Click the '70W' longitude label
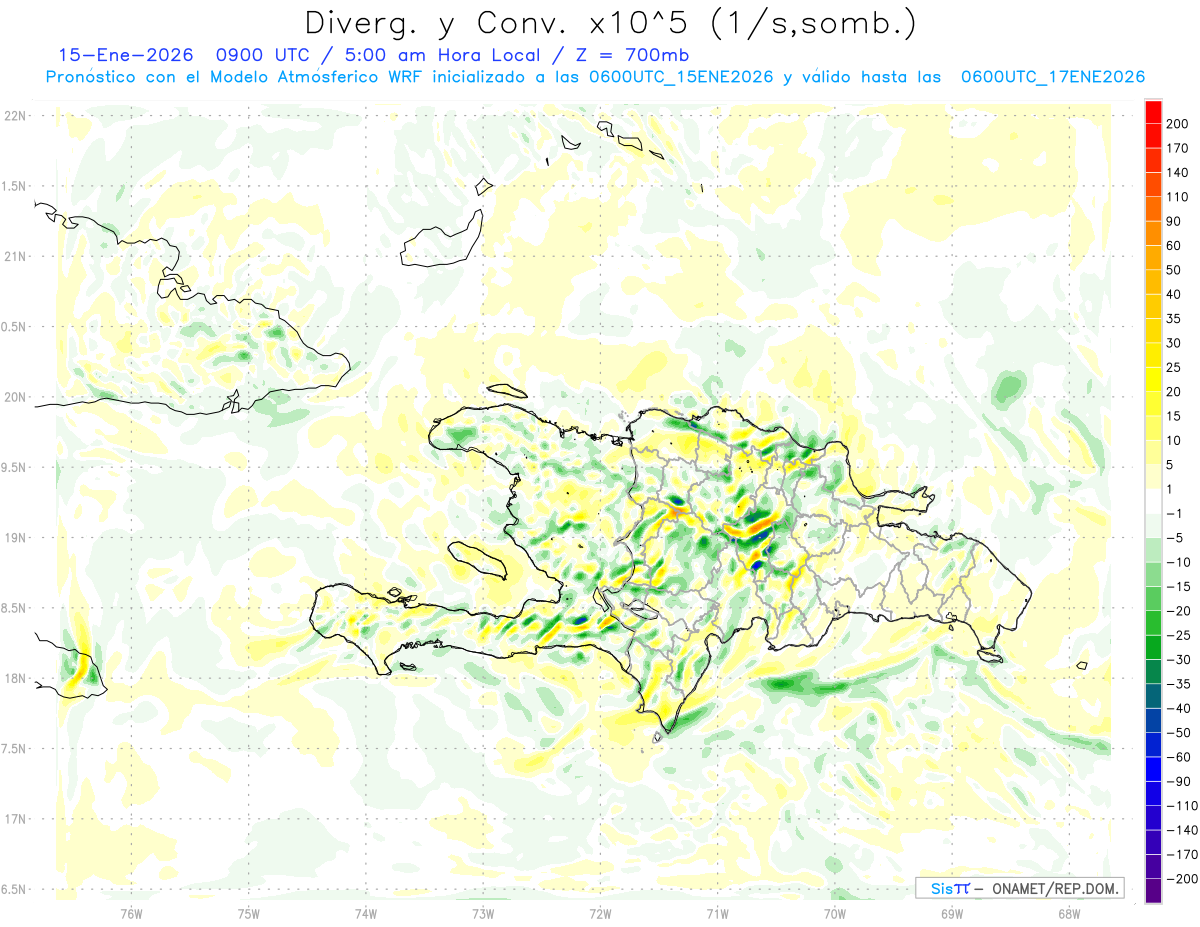 pyautogui.click(x=835, y=913)
